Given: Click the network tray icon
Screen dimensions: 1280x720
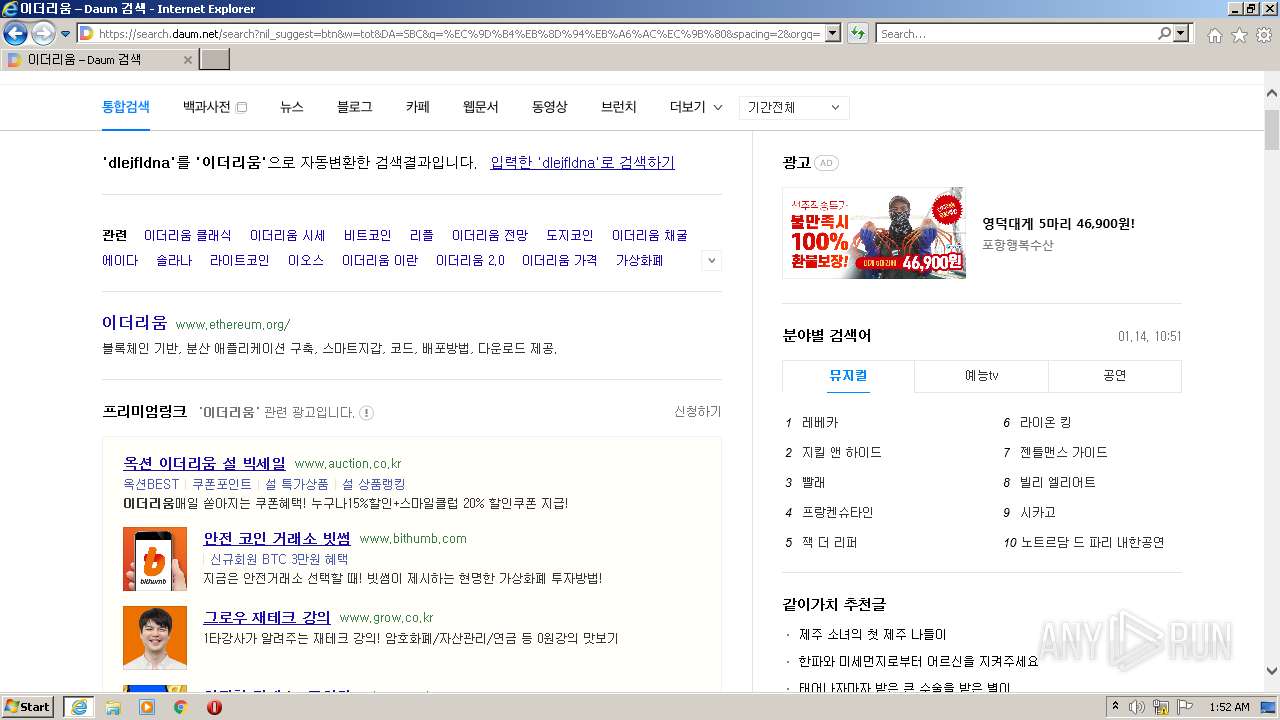Looking at the screenshot, I should click(1161, 707).
